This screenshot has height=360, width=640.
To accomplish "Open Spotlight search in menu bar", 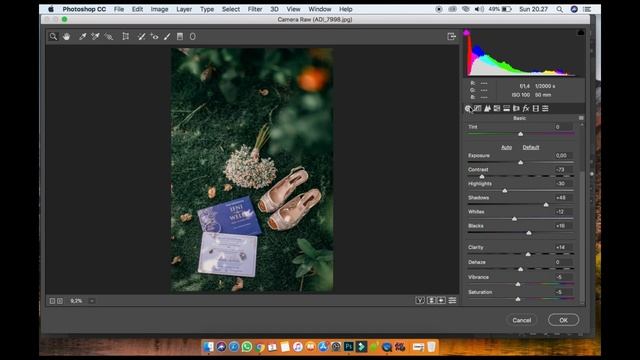I will tap(560, 9).
